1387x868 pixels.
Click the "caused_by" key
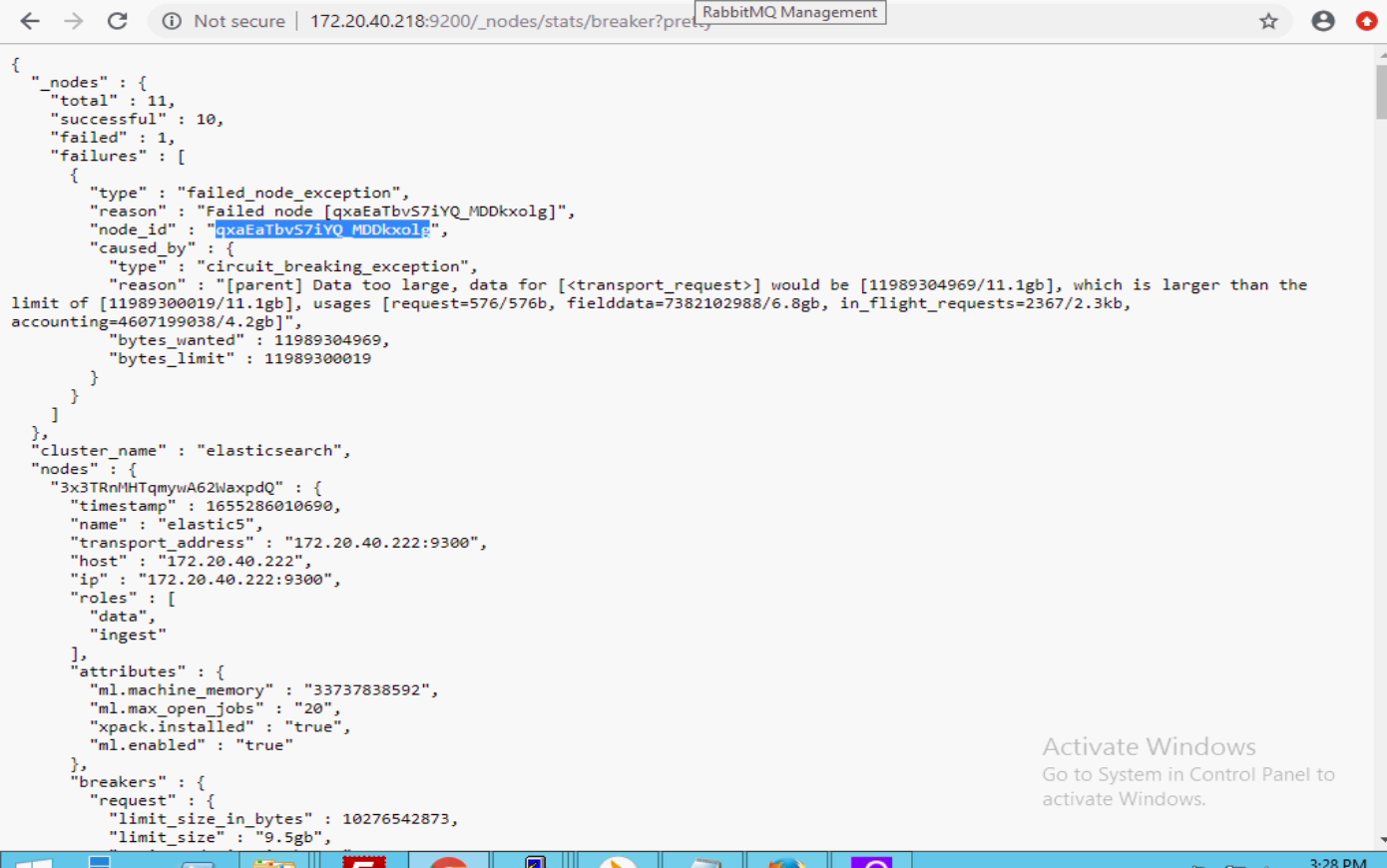pyautogui.click(x=143, y=248)
